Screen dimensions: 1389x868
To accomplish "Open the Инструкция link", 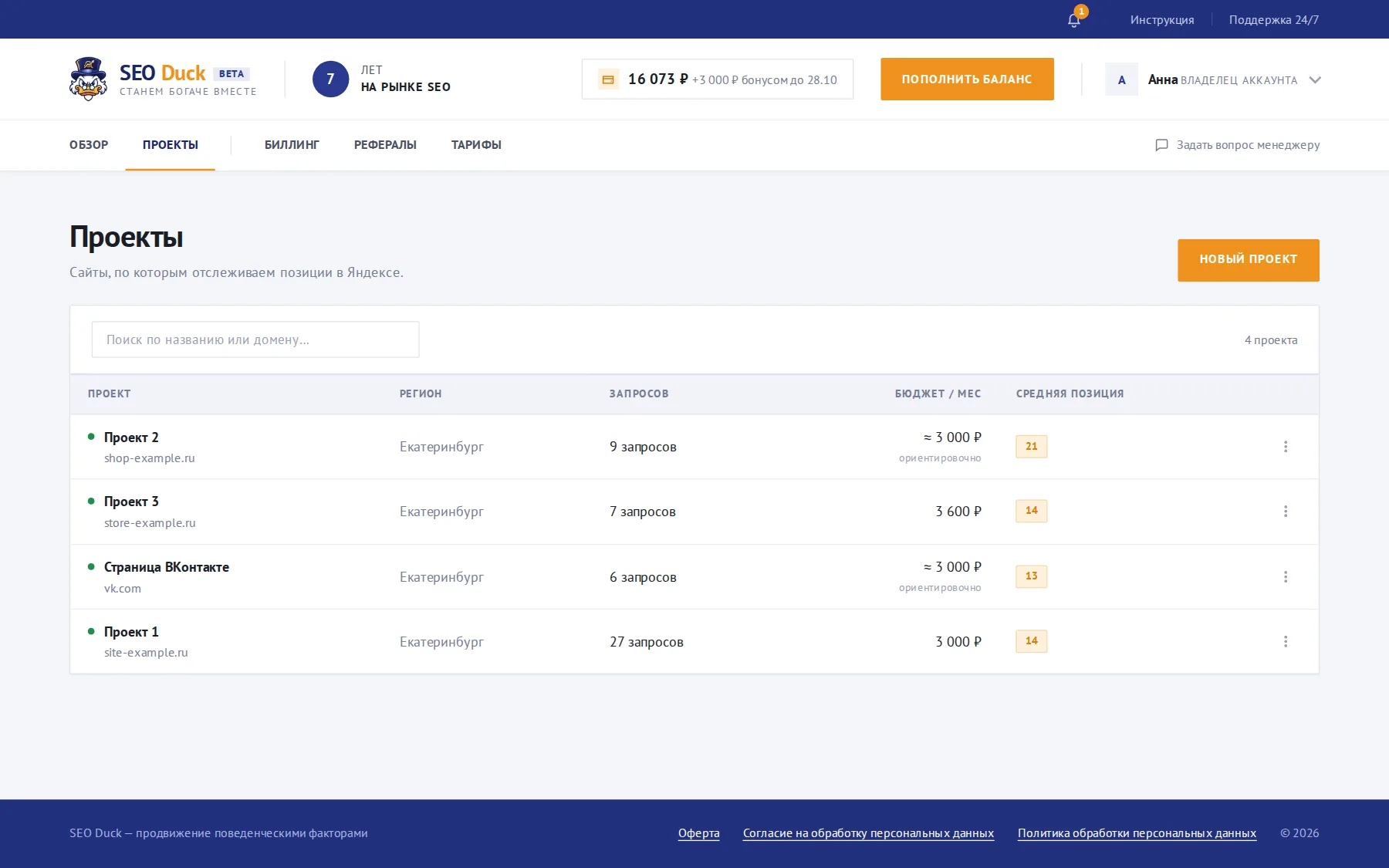I will (1162, 20).
